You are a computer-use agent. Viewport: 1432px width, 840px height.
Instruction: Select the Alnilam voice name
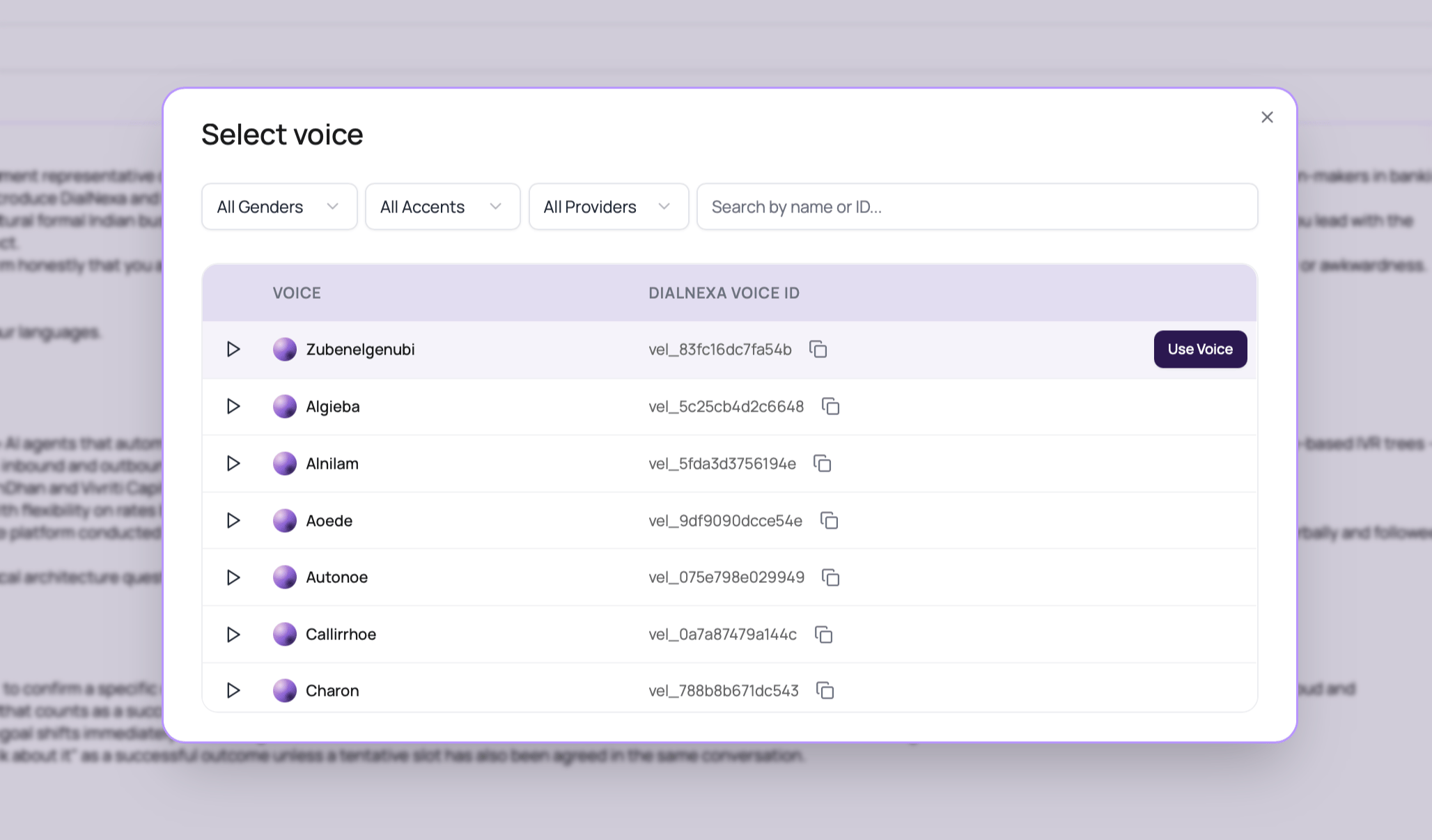[332, 463]
